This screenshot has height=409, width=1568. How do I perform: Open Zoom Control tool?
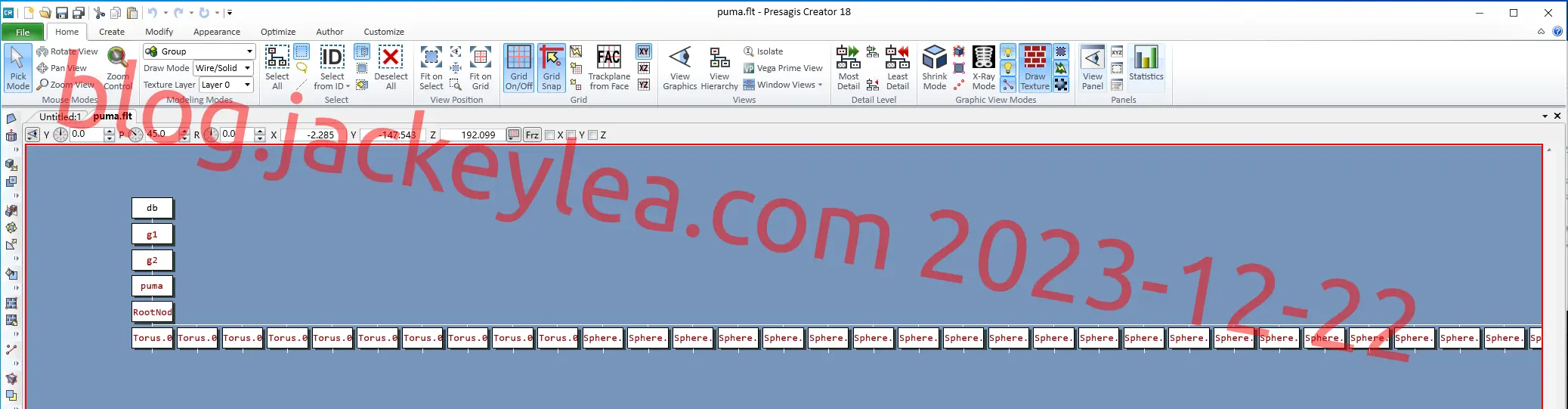(x=118, y=68)
